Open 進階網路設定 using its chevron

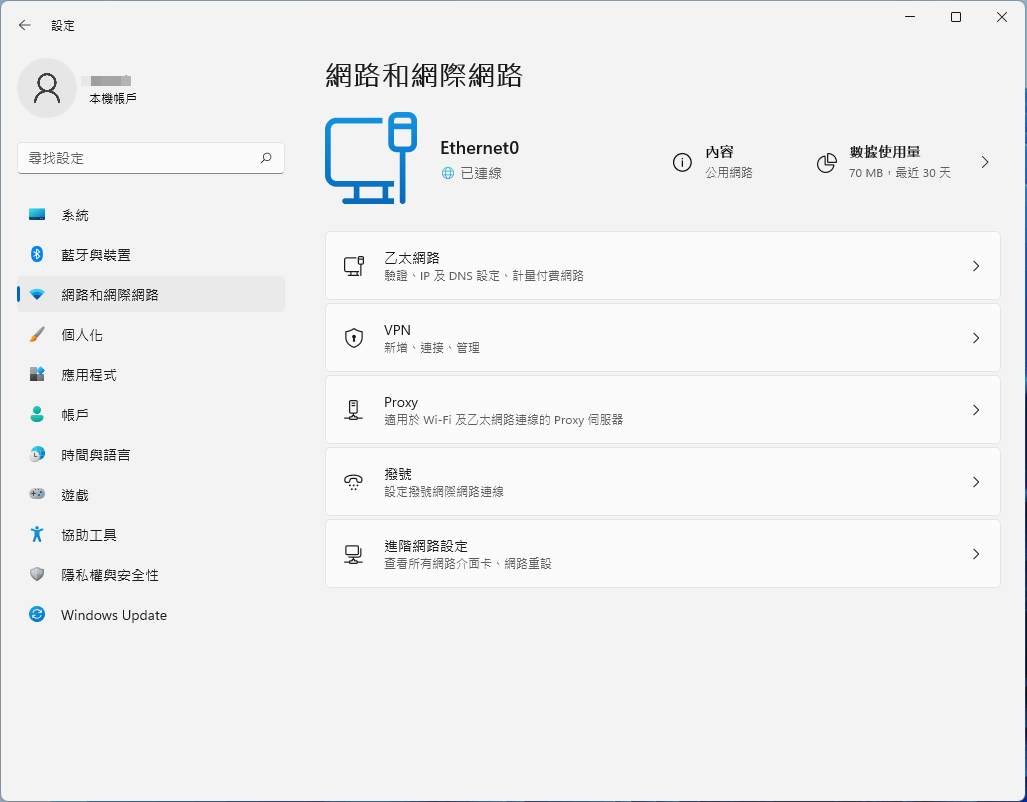(976, 554)
